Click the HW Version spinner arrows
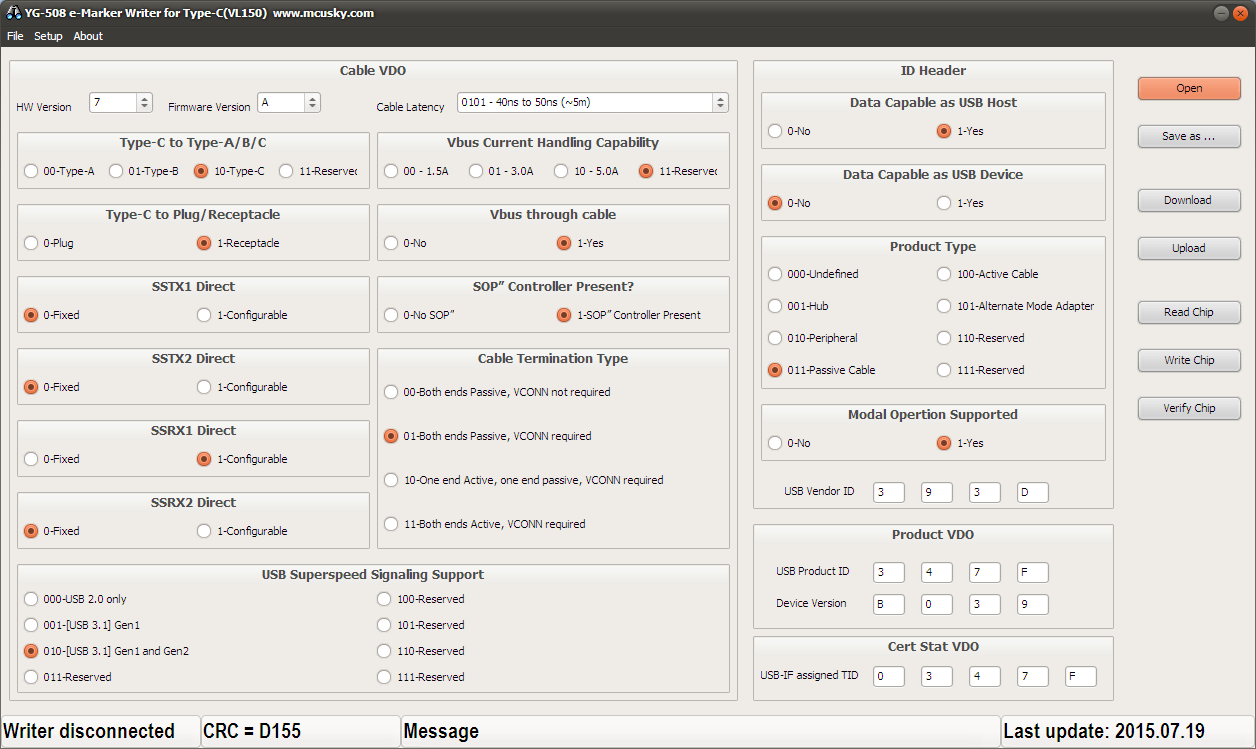Viewport: 1256px width, 749px height. (x=144, y=102)
